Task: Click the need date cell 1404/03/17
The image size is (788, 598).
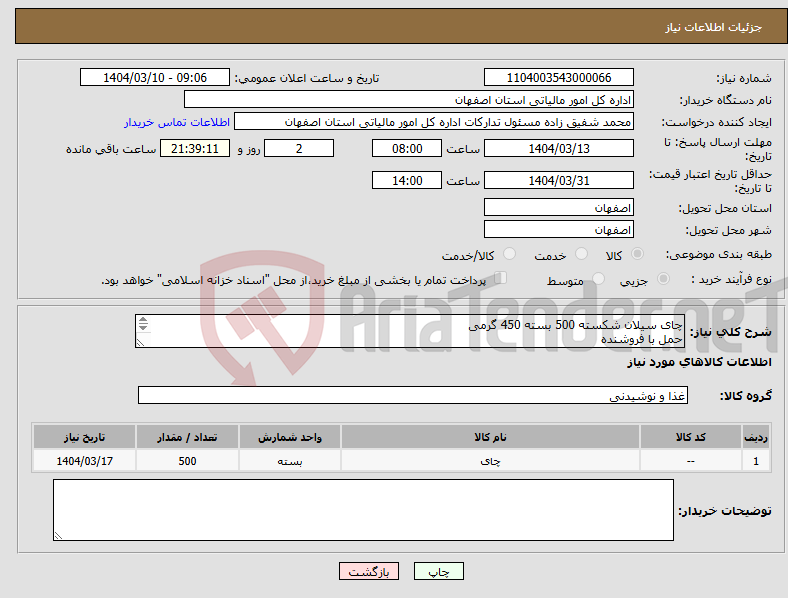Action: (84, 461)
